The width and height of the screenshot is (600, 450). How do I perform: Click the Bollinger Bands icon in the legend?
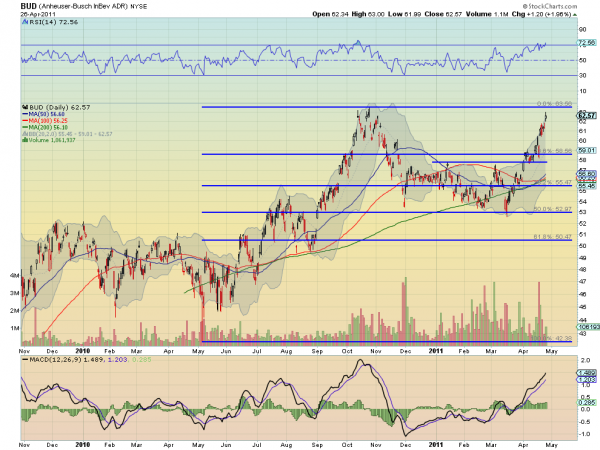tap(25, 134)
